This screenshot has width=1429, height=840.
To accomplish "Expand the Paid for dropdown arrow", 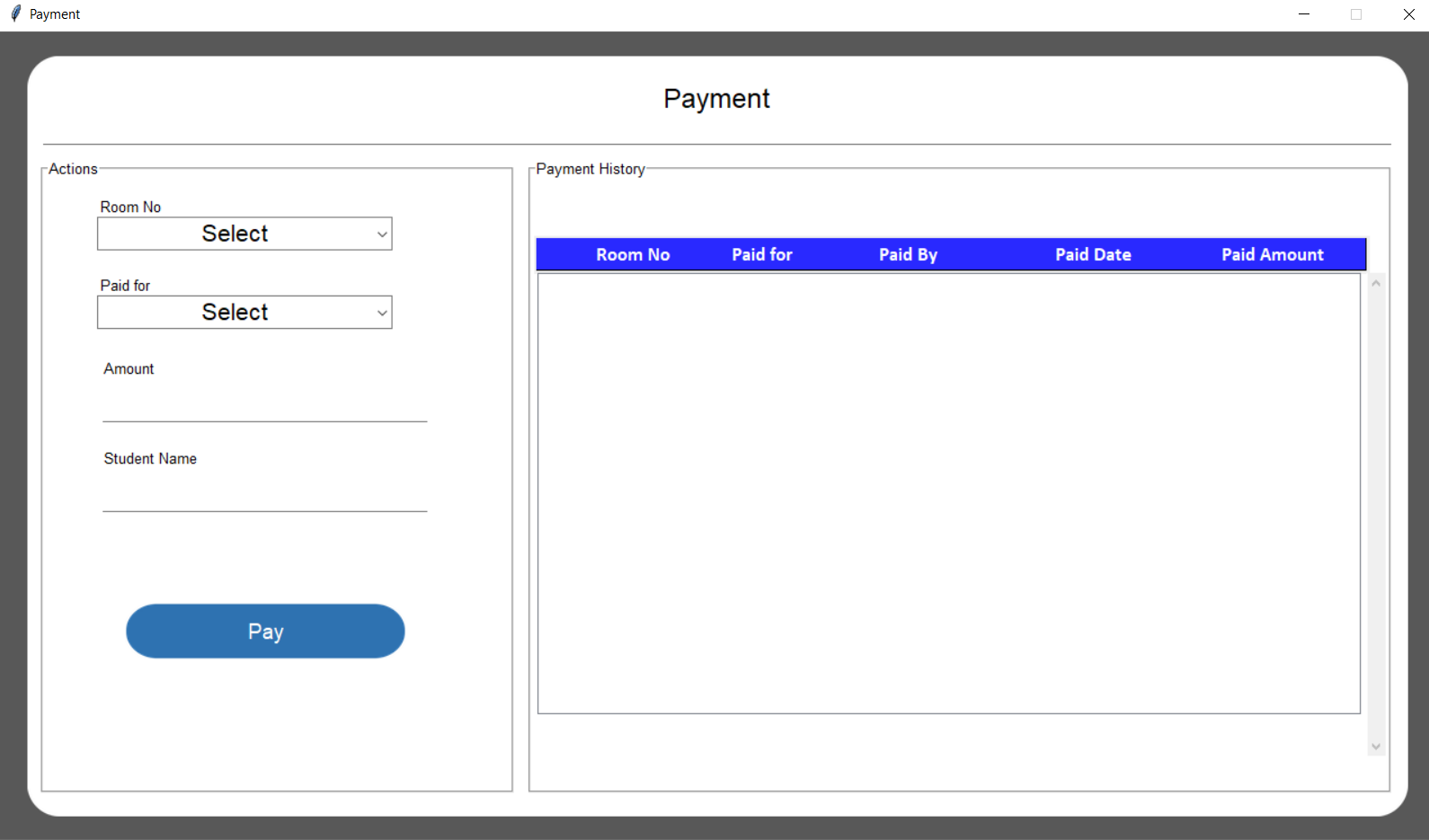I will [x=382, y=313].
